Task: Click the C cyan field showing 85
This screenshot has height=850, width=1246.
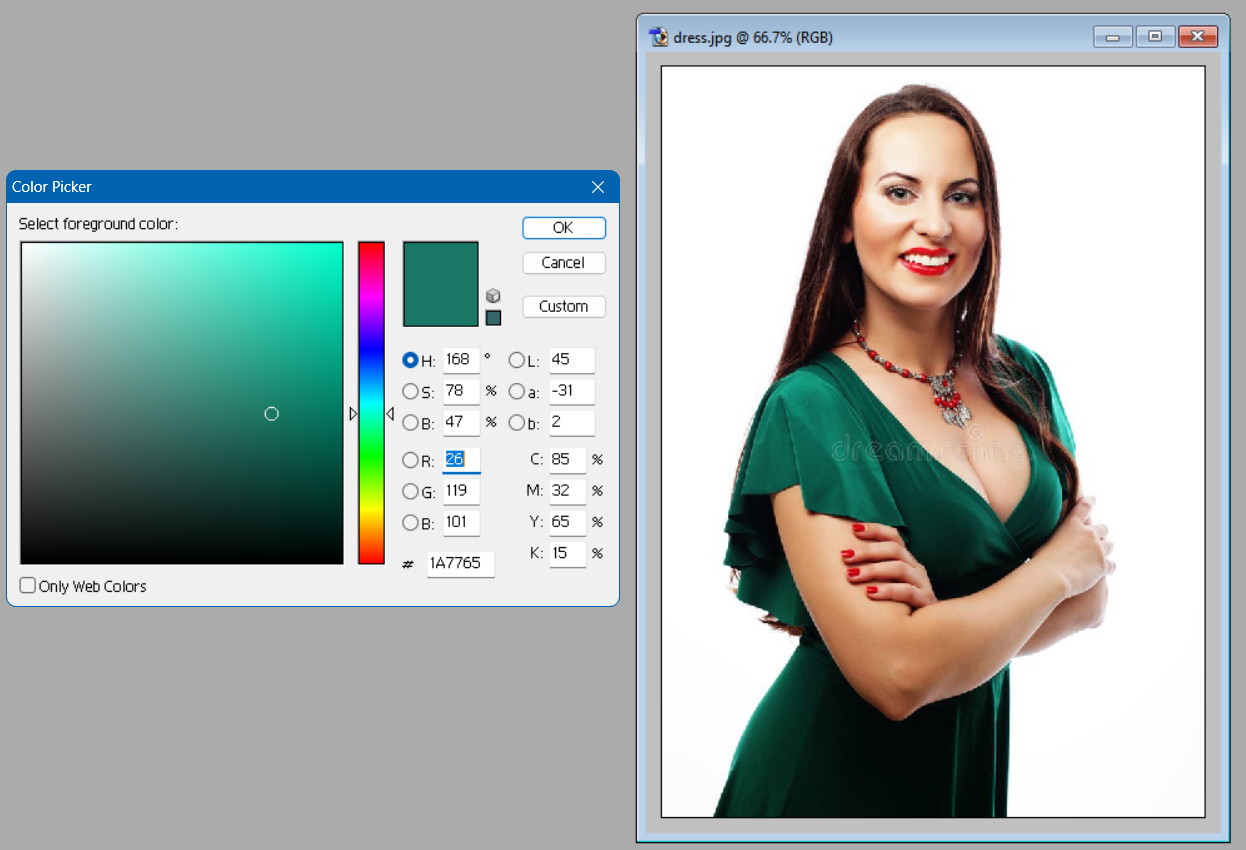Action: tap(567, 460)
